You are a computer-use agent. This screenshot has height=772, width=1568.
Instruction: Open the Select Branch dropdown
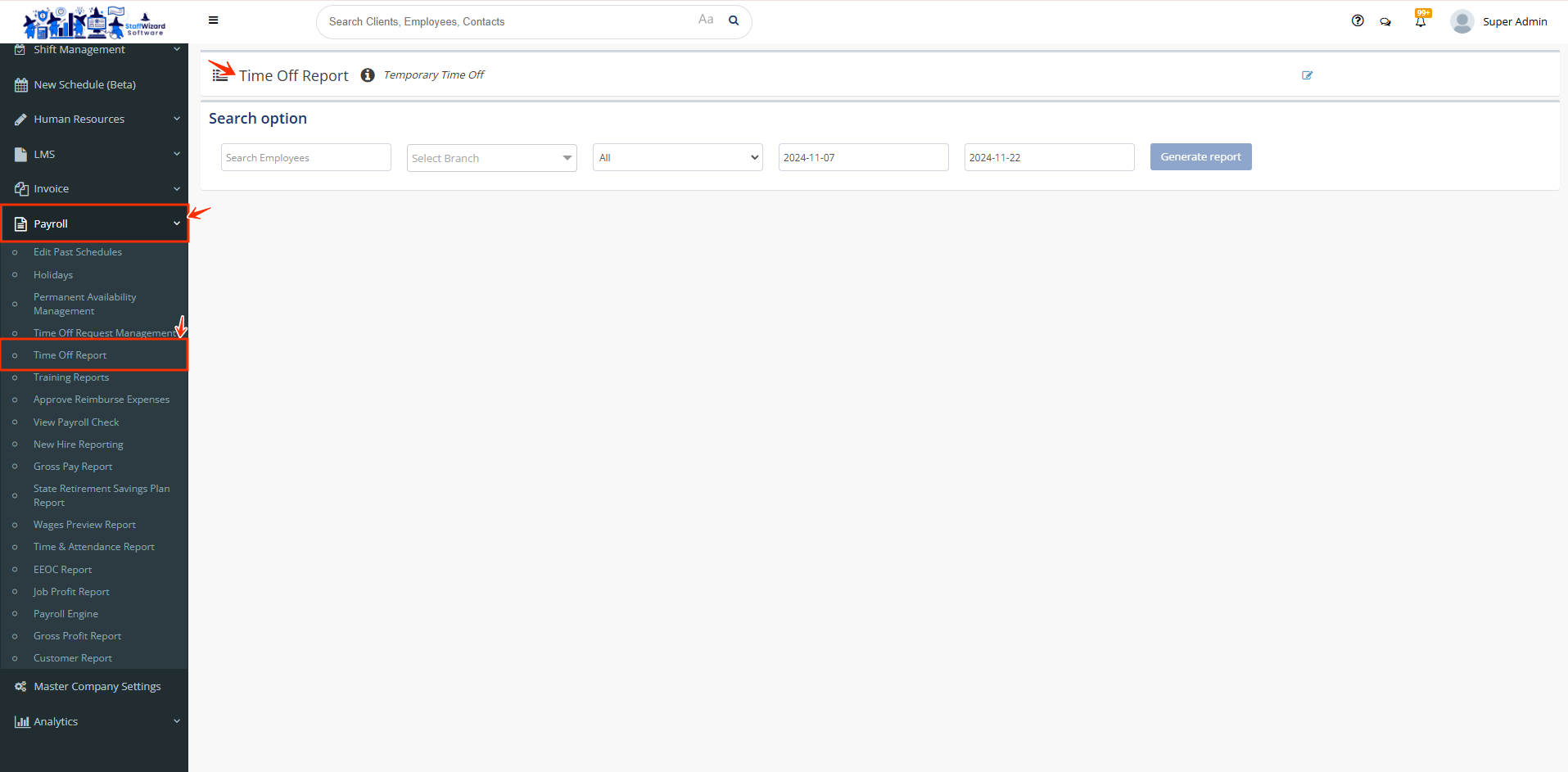491,158
